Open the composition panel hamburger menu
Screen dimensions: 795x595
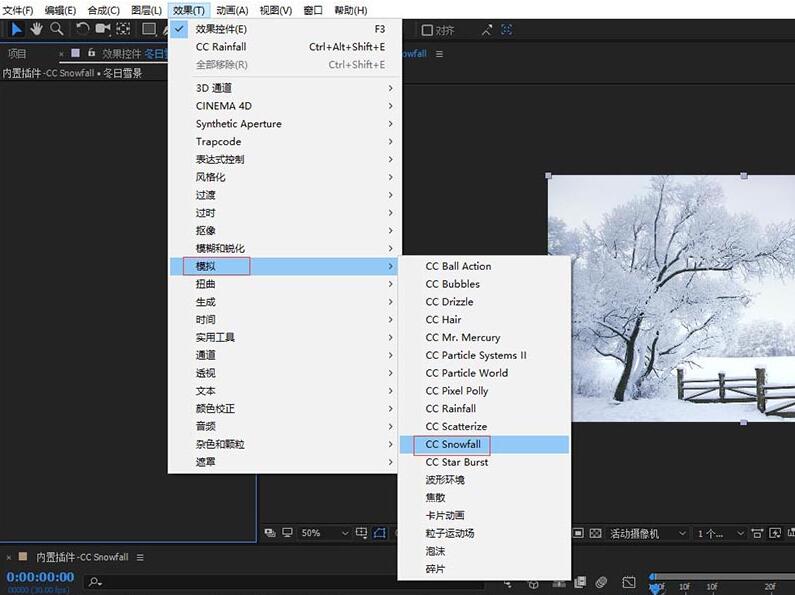tap(439, 54)
